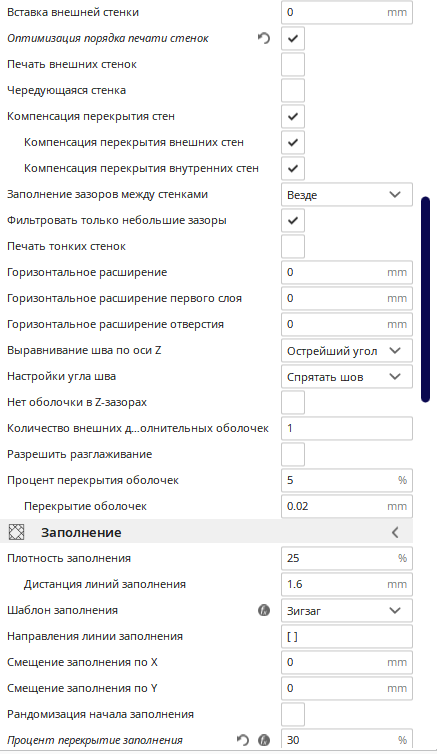The height and width of the screenshot is (754, 437).
Task: Toggle Компенсация перекрытия внешних стен checkbox
Action: (293, 142)
